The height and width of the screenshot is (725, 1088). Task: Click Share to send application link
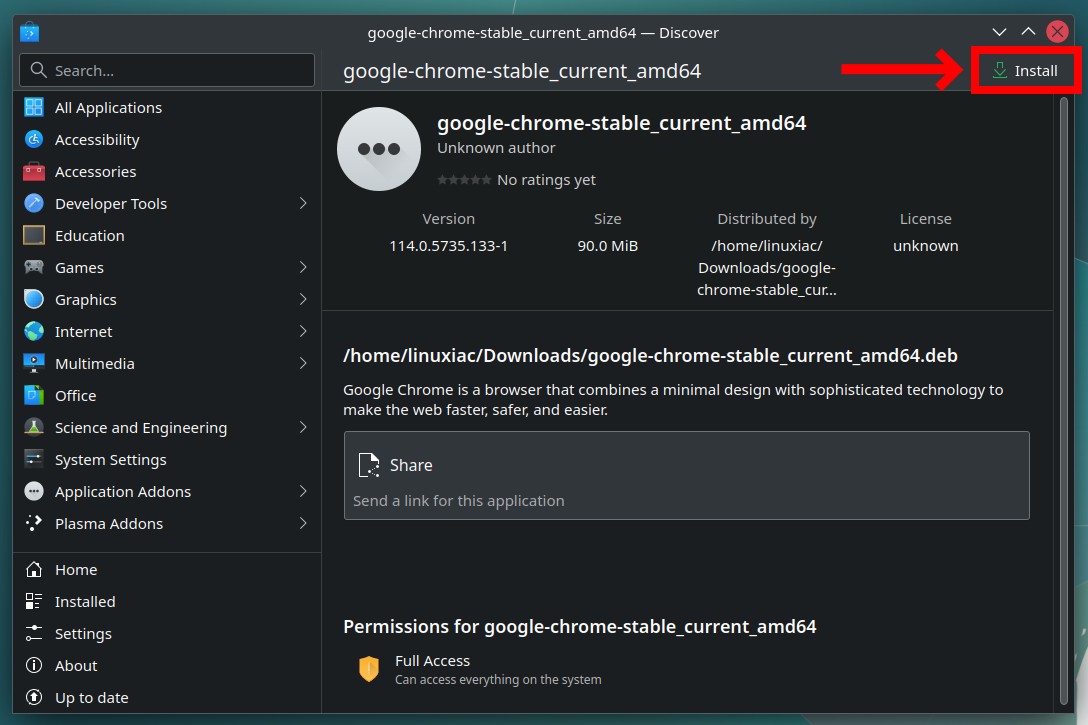click(686, 475)
